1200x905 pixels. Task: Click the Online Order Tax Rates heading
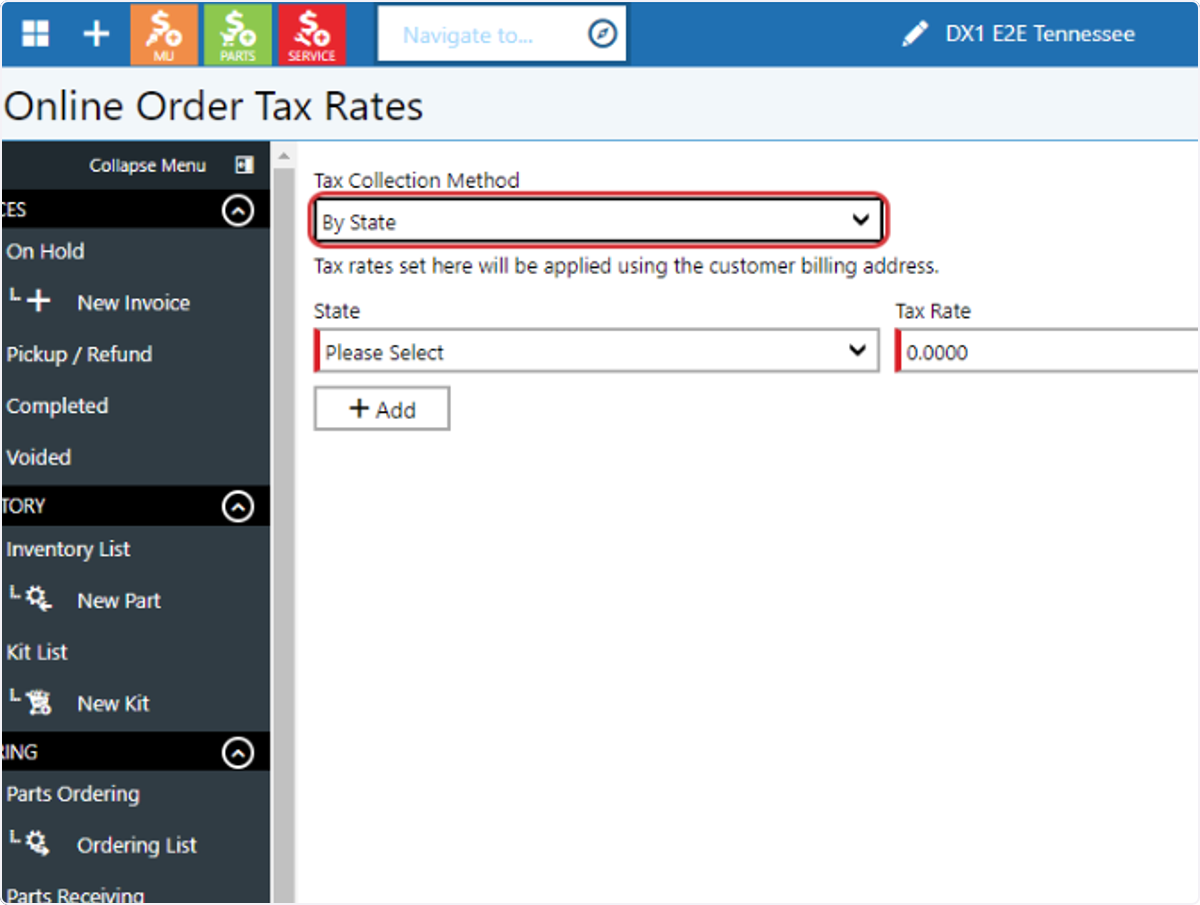213,106
